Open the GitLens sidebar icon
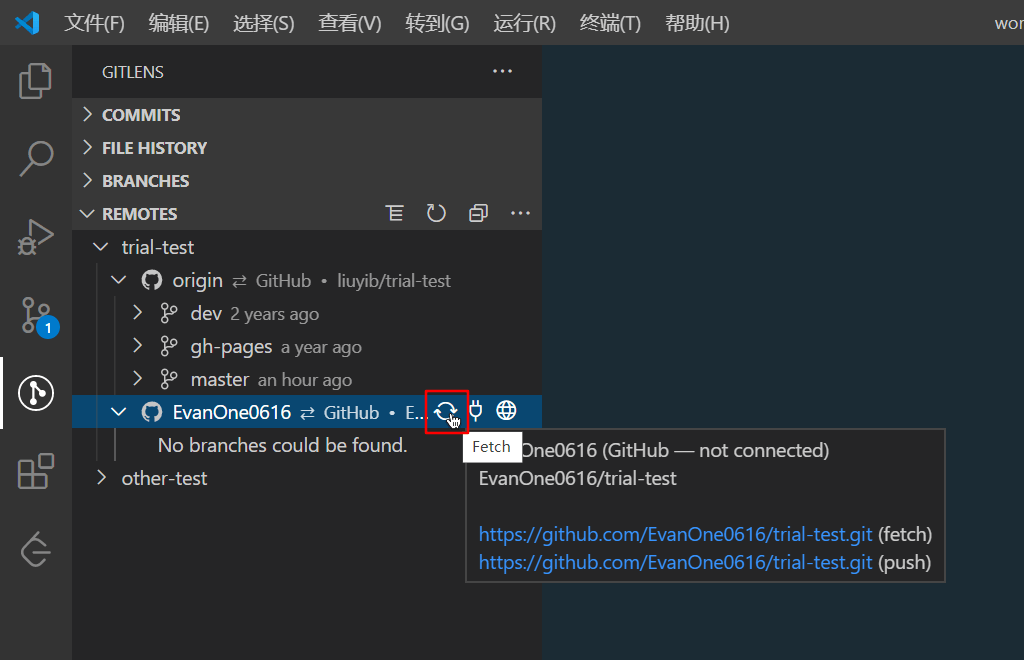The height and width of the screenshot is (660, 1024). coord(36,393)
